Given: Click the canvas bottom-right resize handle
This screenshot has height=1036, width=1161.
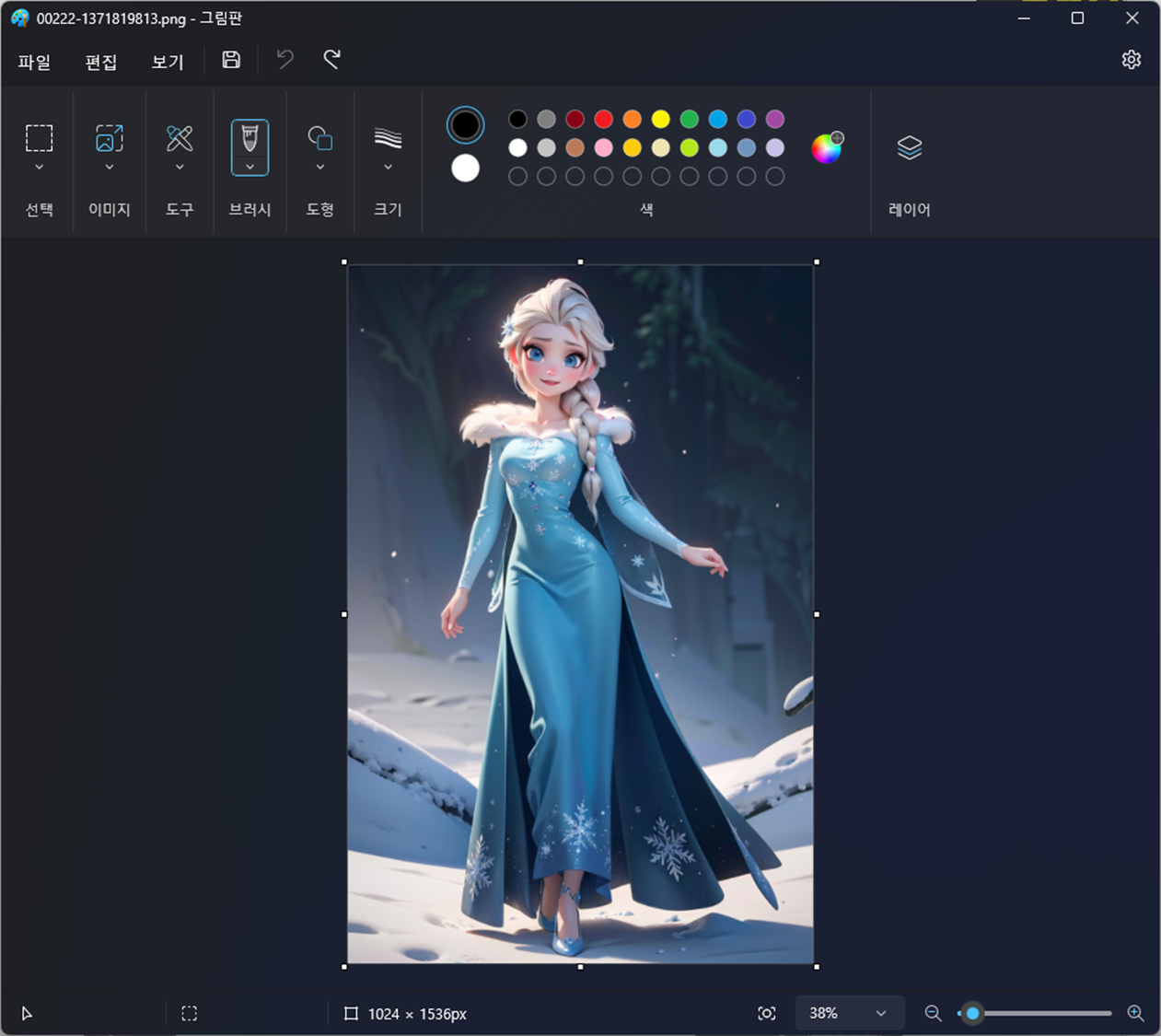Looking at the screenshot, I should click(817, 967).
